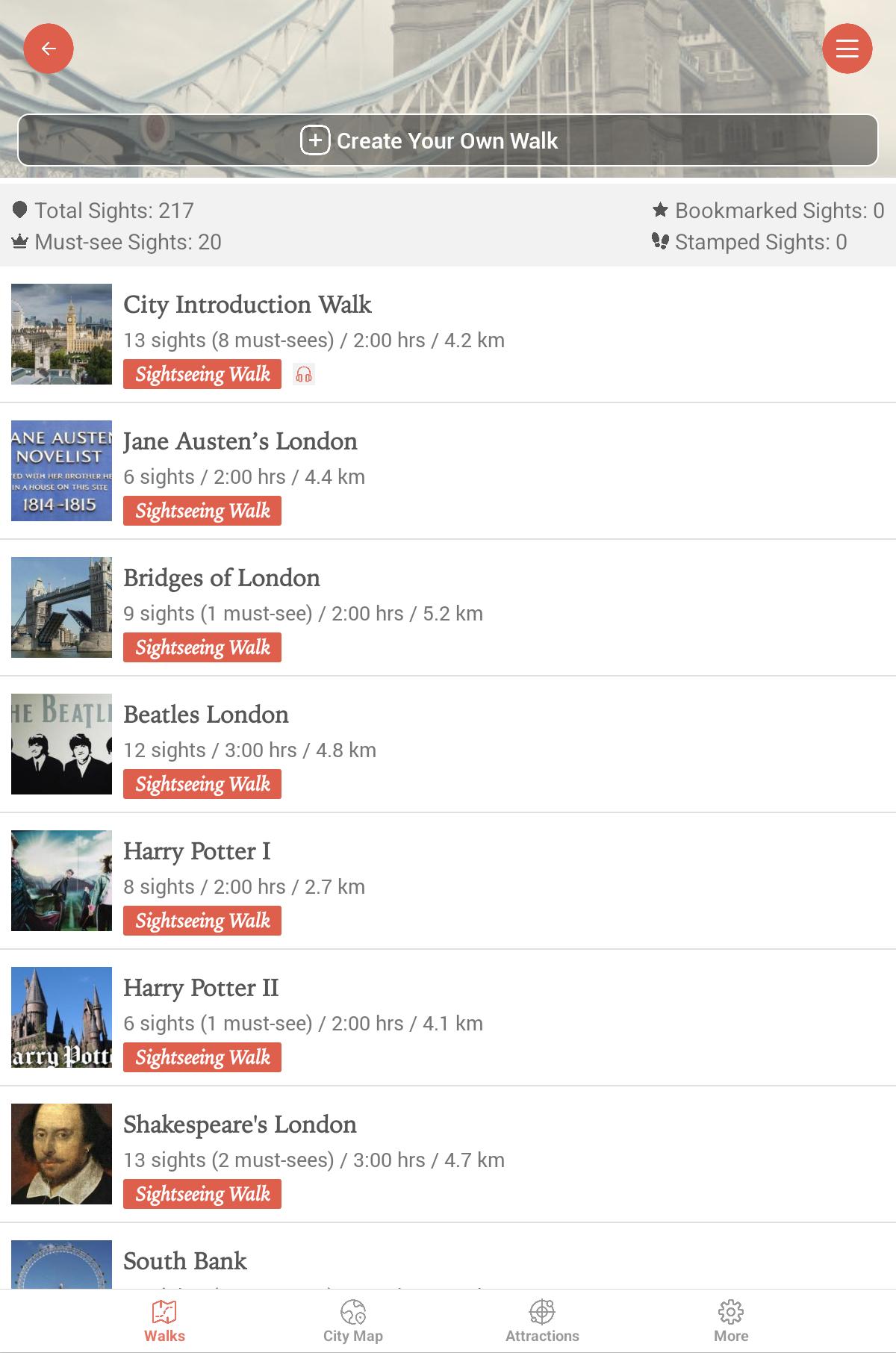Open the City Map globe icon

353,1311
